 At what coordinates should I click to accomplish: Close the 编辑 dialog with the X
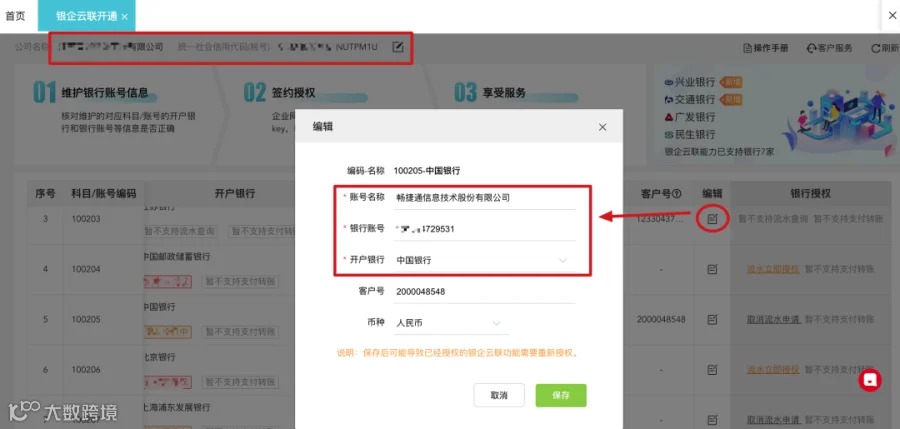[602, 127]
